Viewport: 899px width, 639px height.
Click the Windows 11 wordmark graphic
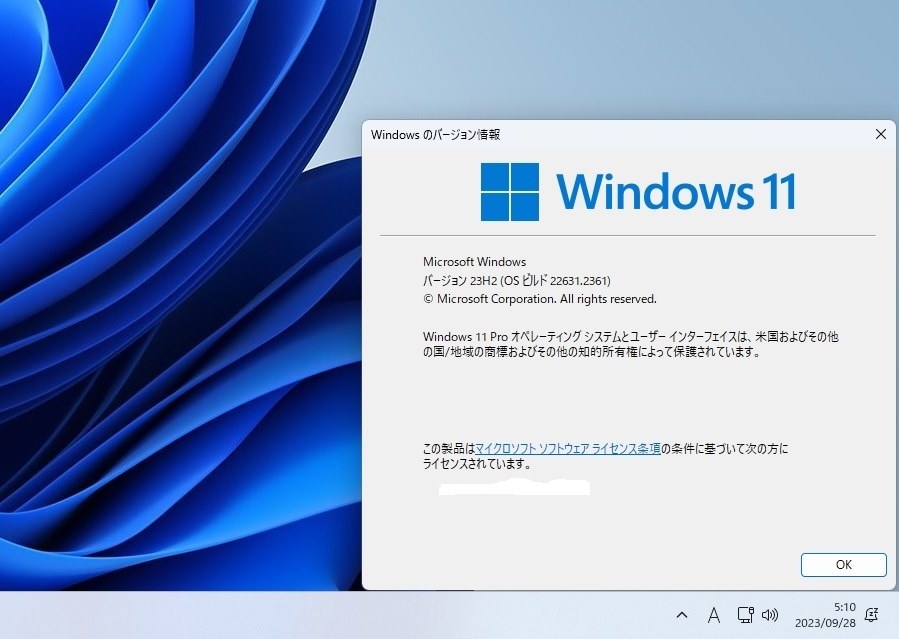pos(678,191)
